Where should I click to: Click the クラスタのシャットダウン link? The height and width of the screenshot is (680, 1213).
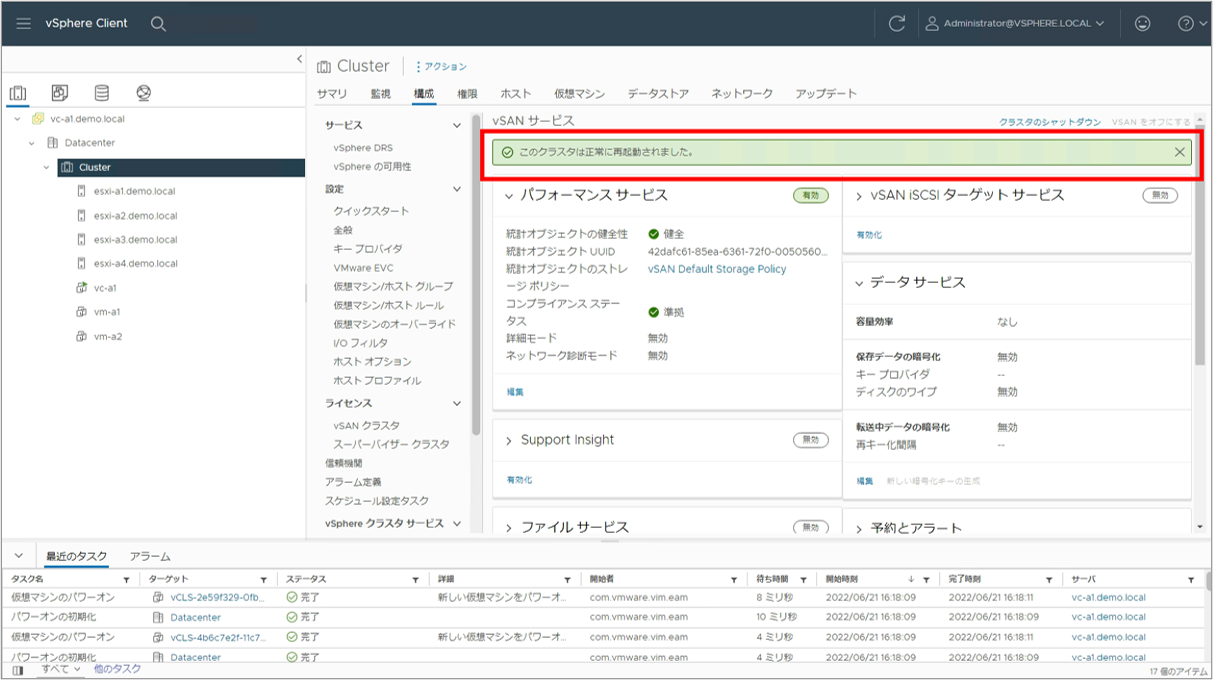pos(1050,122)
